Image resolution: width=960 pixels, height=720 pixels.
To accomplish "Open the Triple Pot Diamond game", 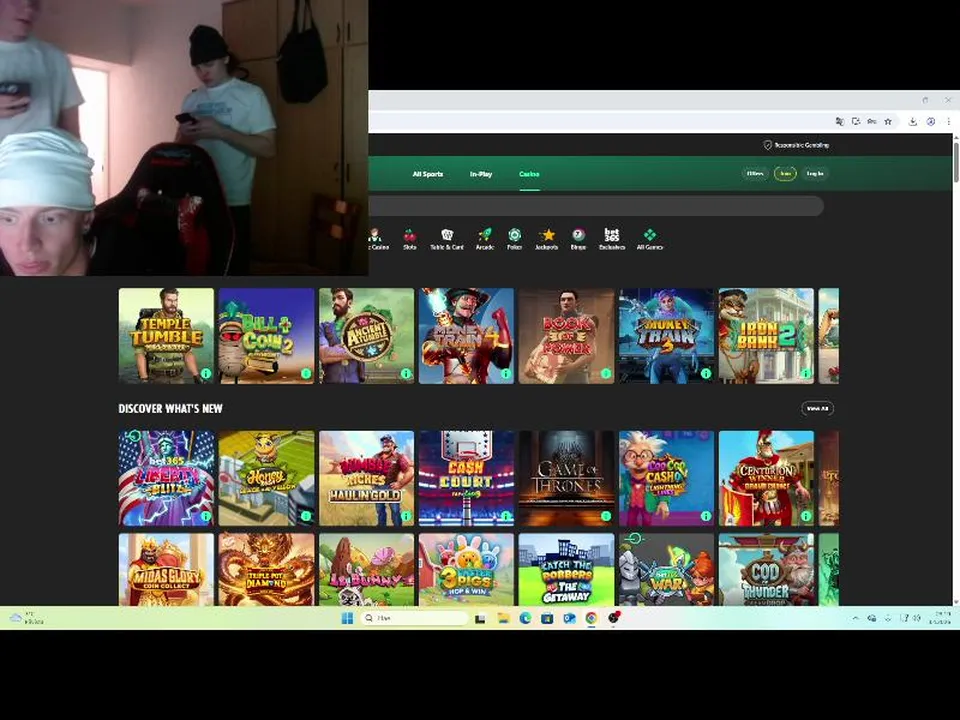I will pyautogui.click(x=266, y=569).
